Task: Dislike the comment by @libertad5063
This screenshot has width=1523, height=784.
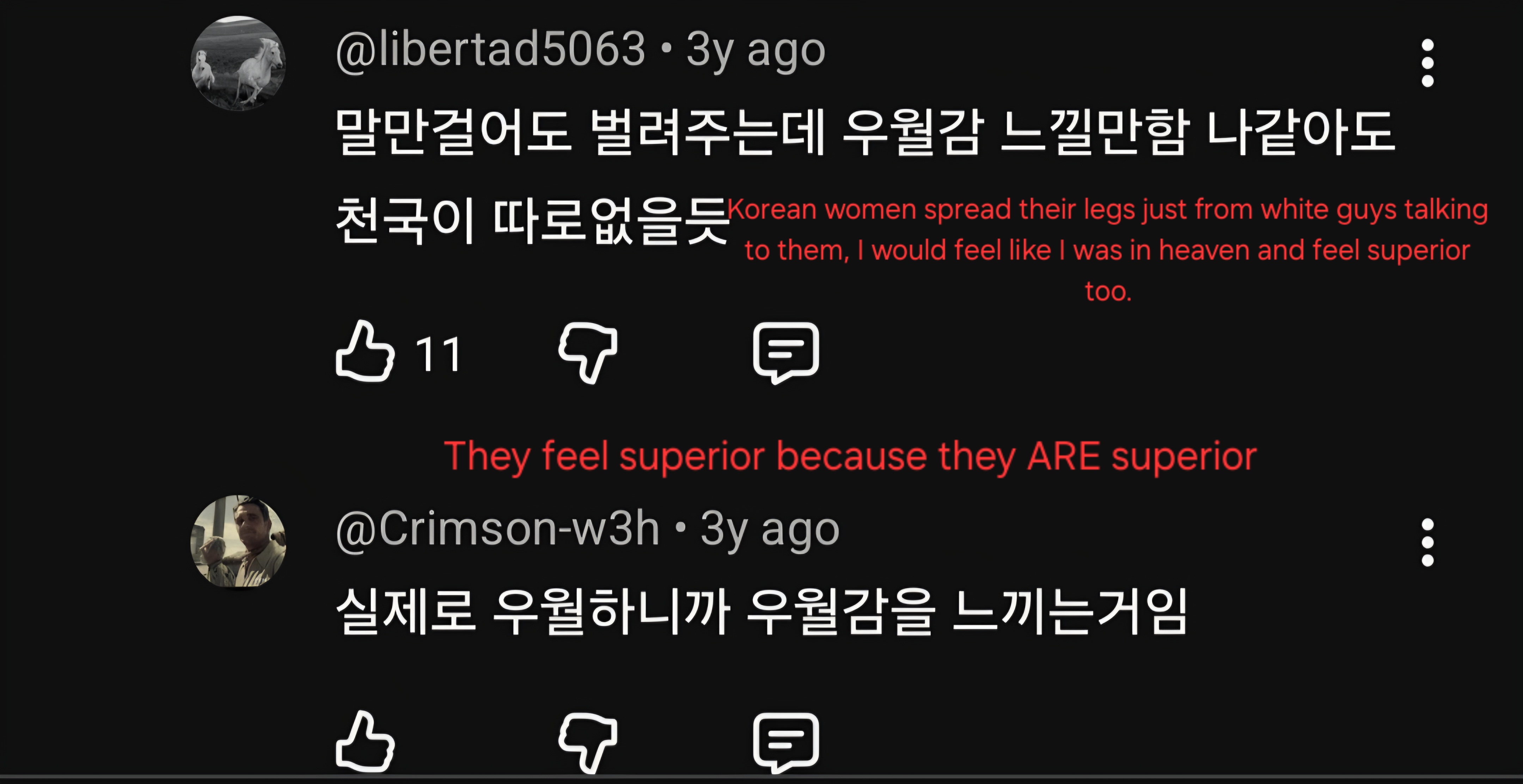Action: tap(588, 353)
